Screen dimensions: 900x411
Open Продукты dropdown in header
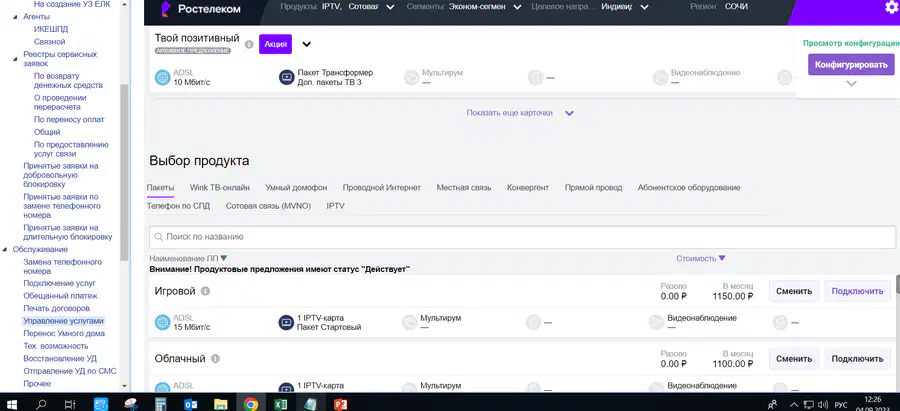(390, 7)
